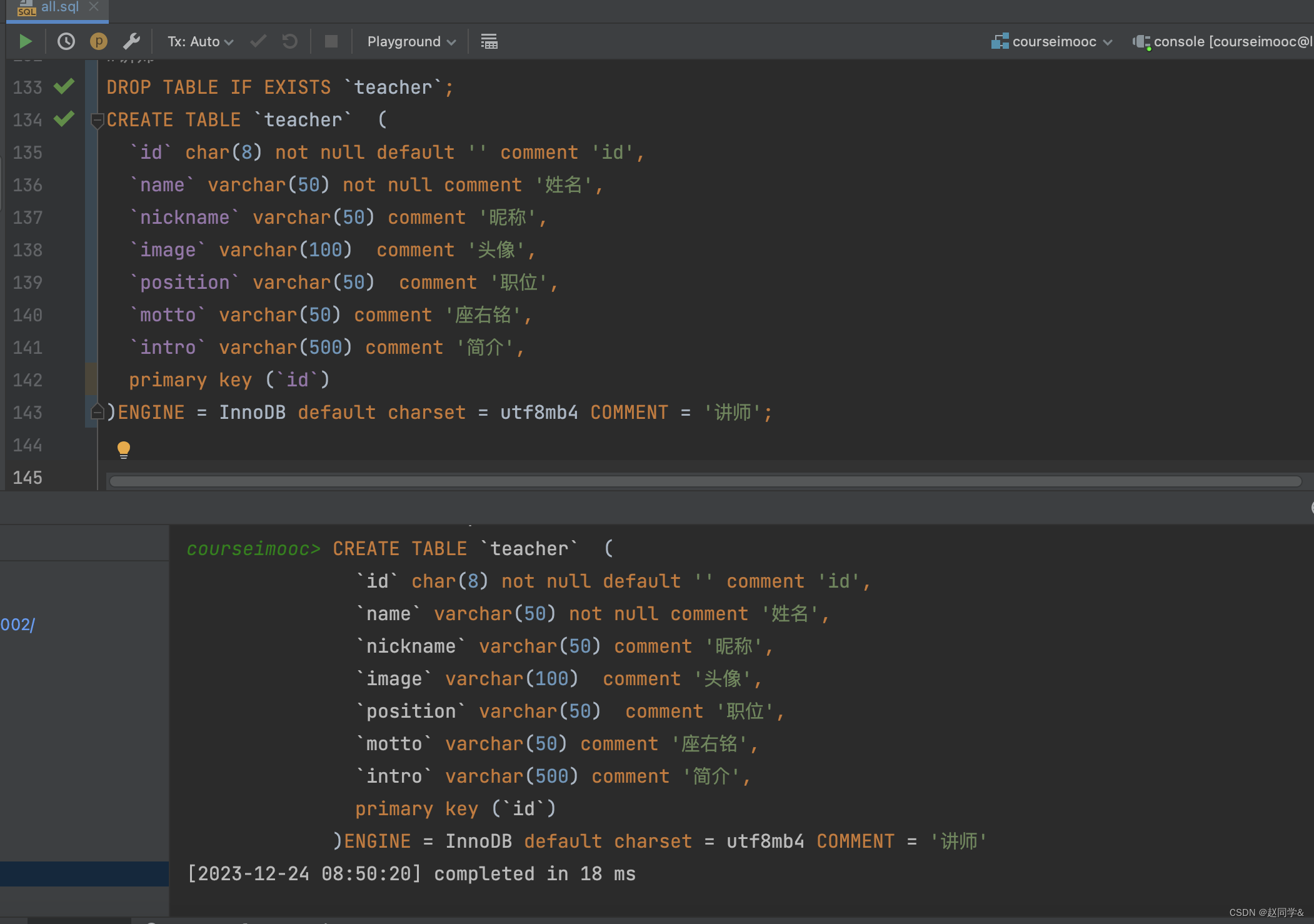
Task: Close the all.sql tab
Action: [94, 7]
